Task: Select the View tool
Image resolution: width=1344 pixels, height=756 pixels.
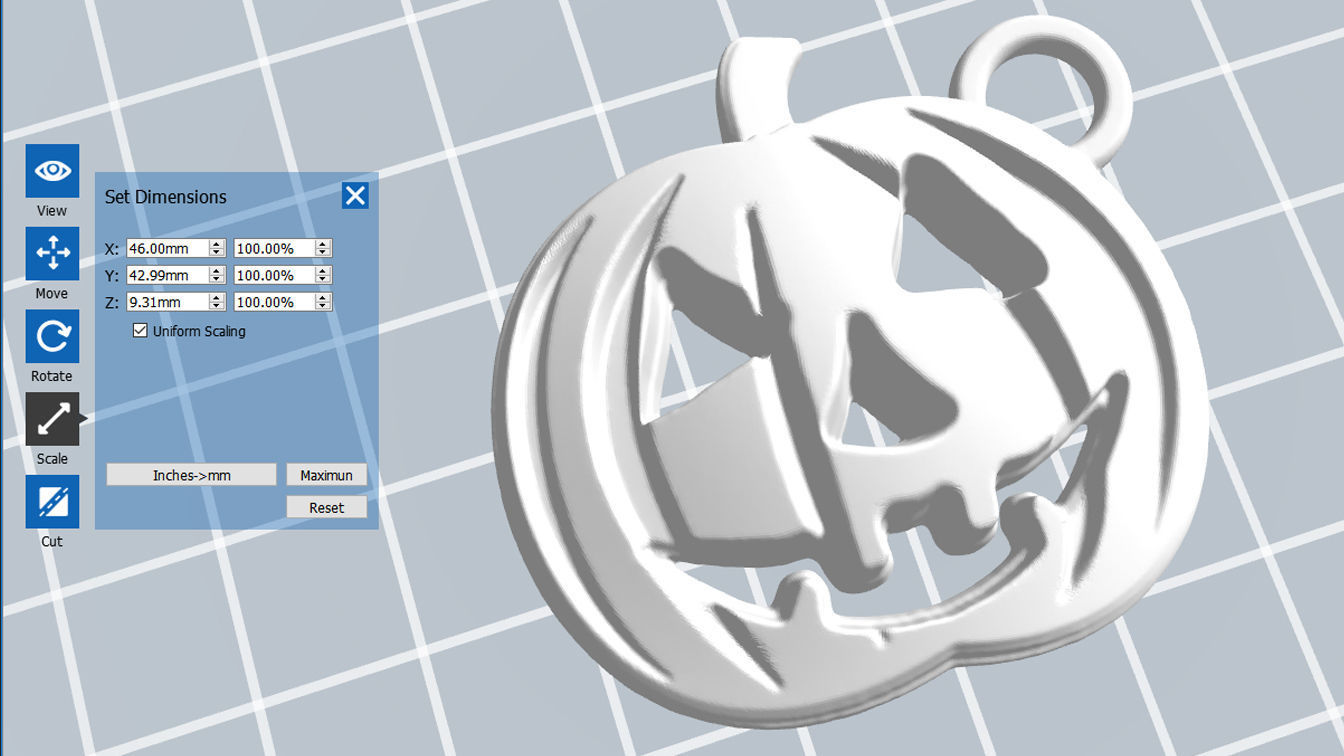Action: click(x=51, y=171)
